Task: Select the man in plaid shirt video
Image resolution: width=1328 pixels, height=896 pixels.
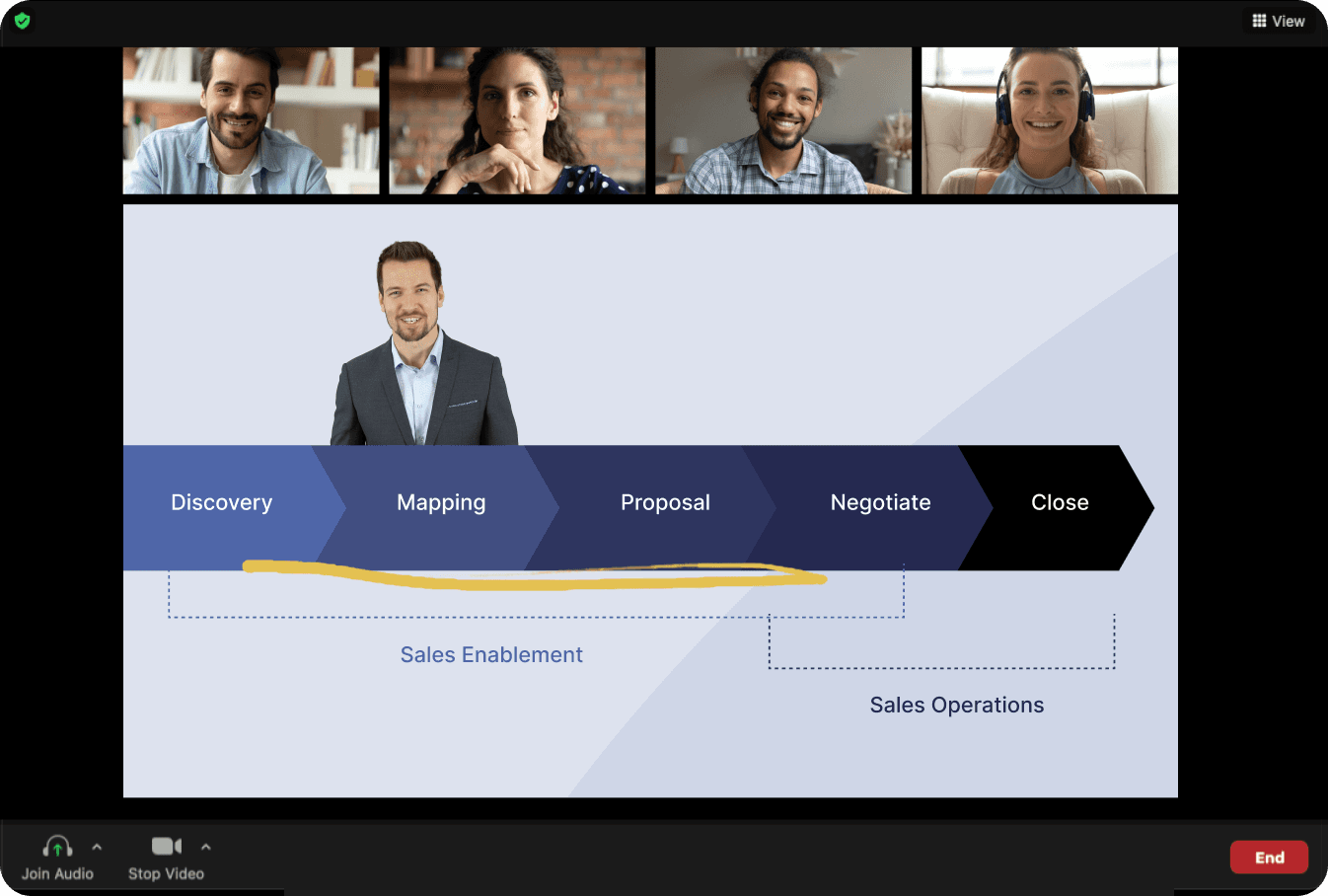Action: [x=783, y=120]
